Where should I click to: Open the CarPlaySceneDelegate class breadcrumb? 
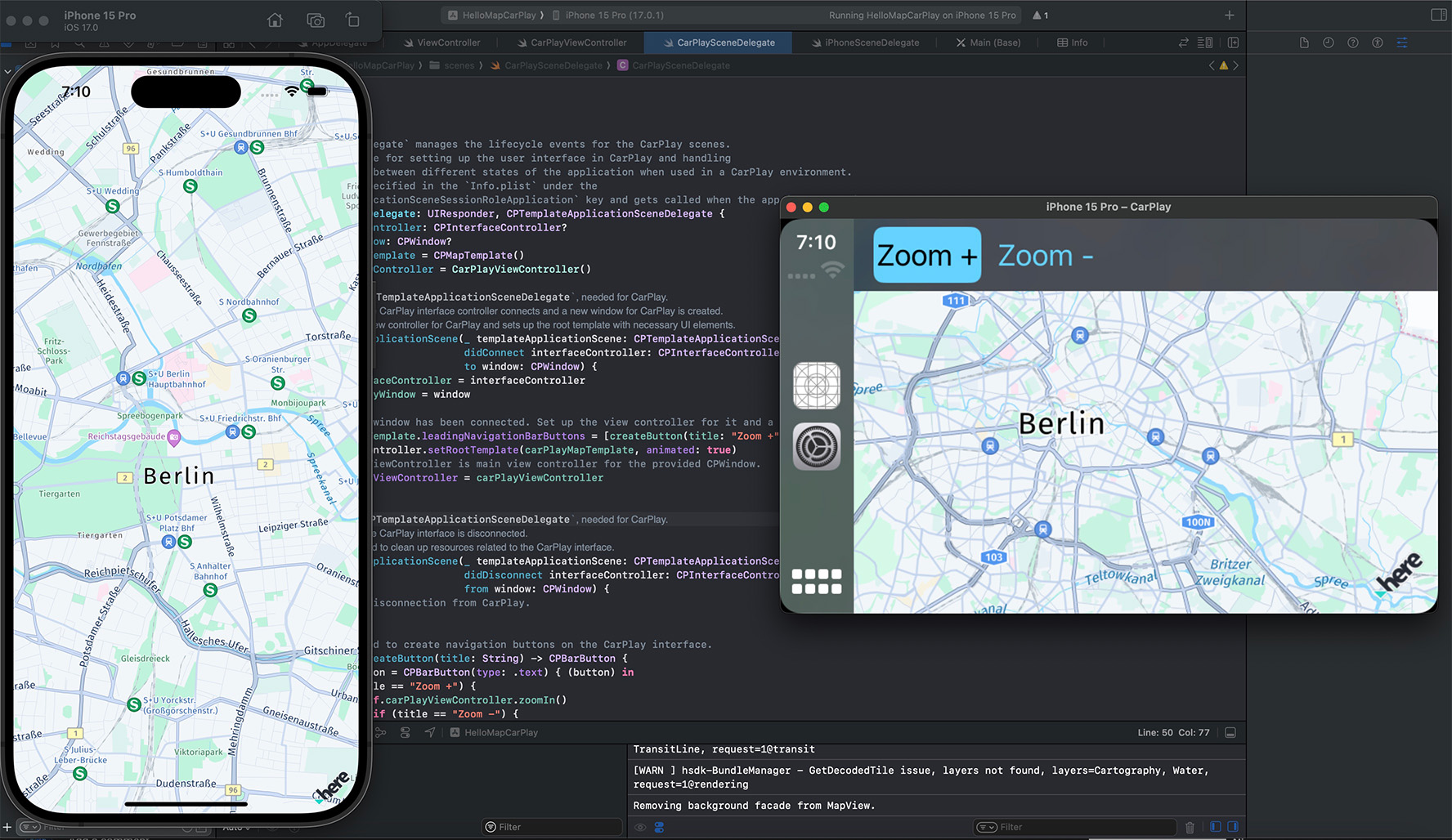tap(674, 65)
